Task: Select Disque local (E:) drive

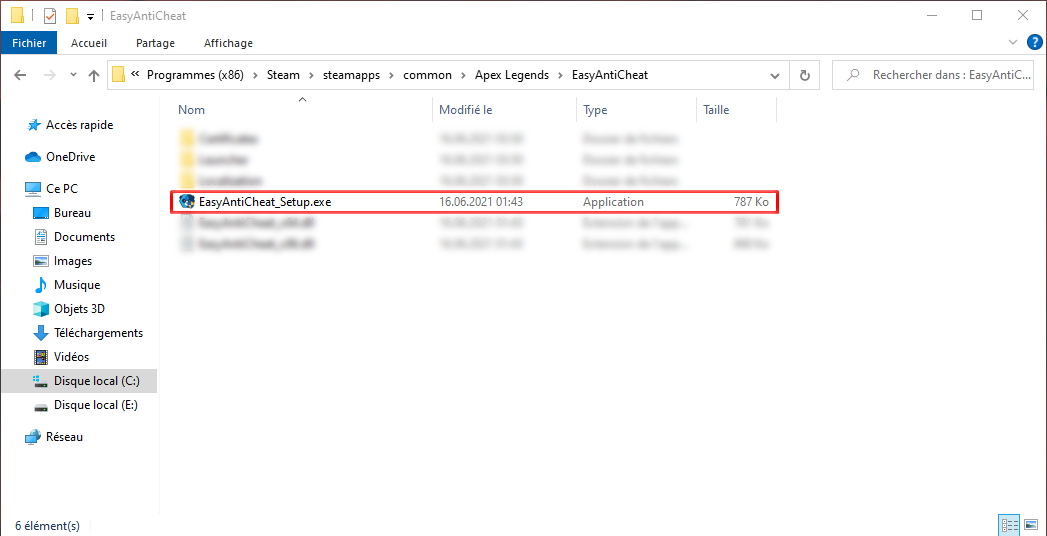Action: [x=86, y=405]
